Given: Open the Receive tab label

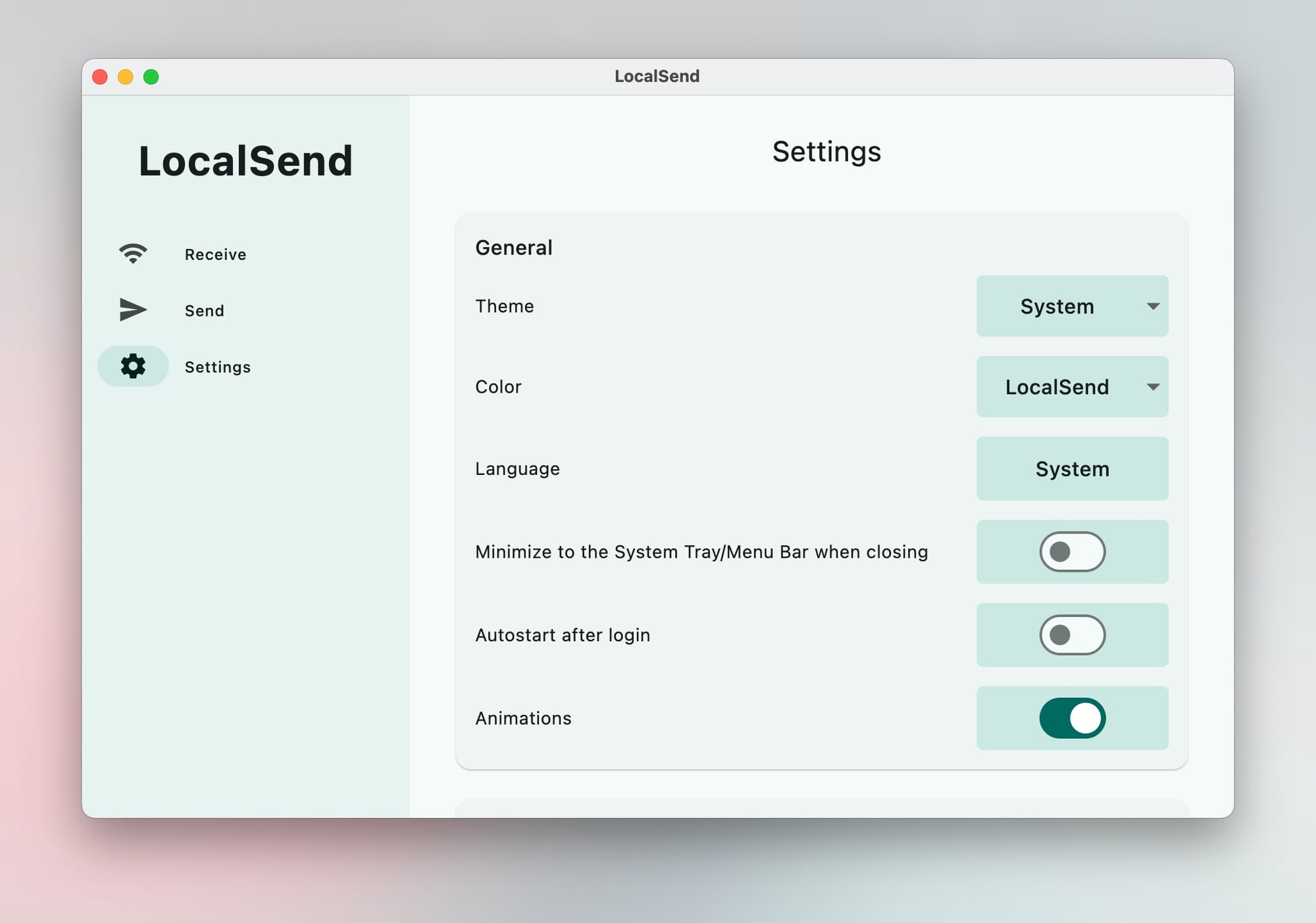Looking at the screenshot, I should pyautogui.click(x=215, y=255).
